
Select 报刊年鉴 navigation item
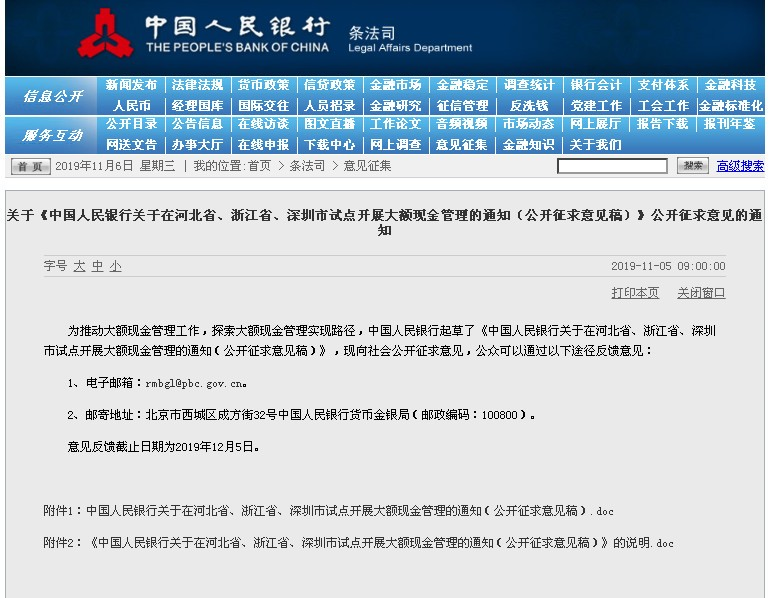pyautogui.click(x=729, y=124)
